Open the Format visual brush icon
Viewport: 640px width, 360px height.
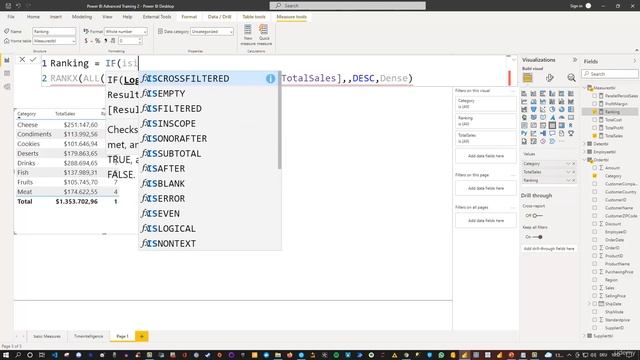(x=550, y=78)
